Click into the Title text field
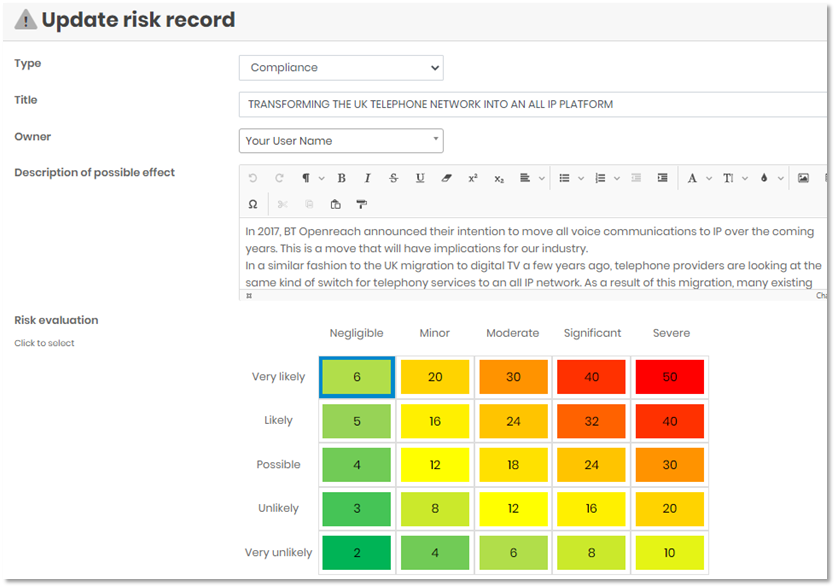Screen dimensions: 836x588 coord(530,104)
